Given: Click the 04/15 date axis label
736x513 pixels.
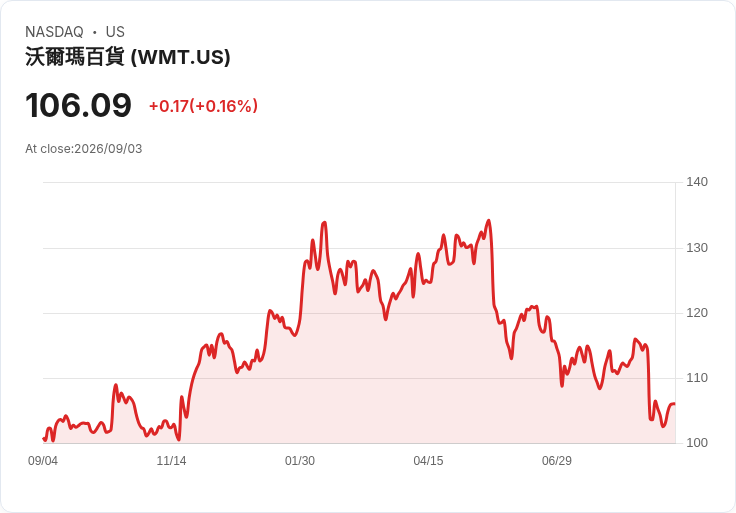Looking at the screenshot, I should [428, 460].
